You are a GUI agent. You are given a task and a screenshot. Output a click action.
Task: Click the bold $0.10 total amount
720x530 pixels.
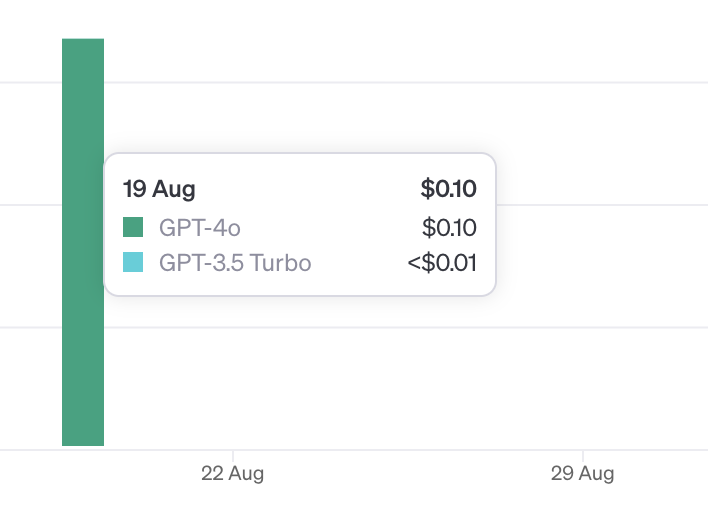pyautogui.click(x=448, y=189)
